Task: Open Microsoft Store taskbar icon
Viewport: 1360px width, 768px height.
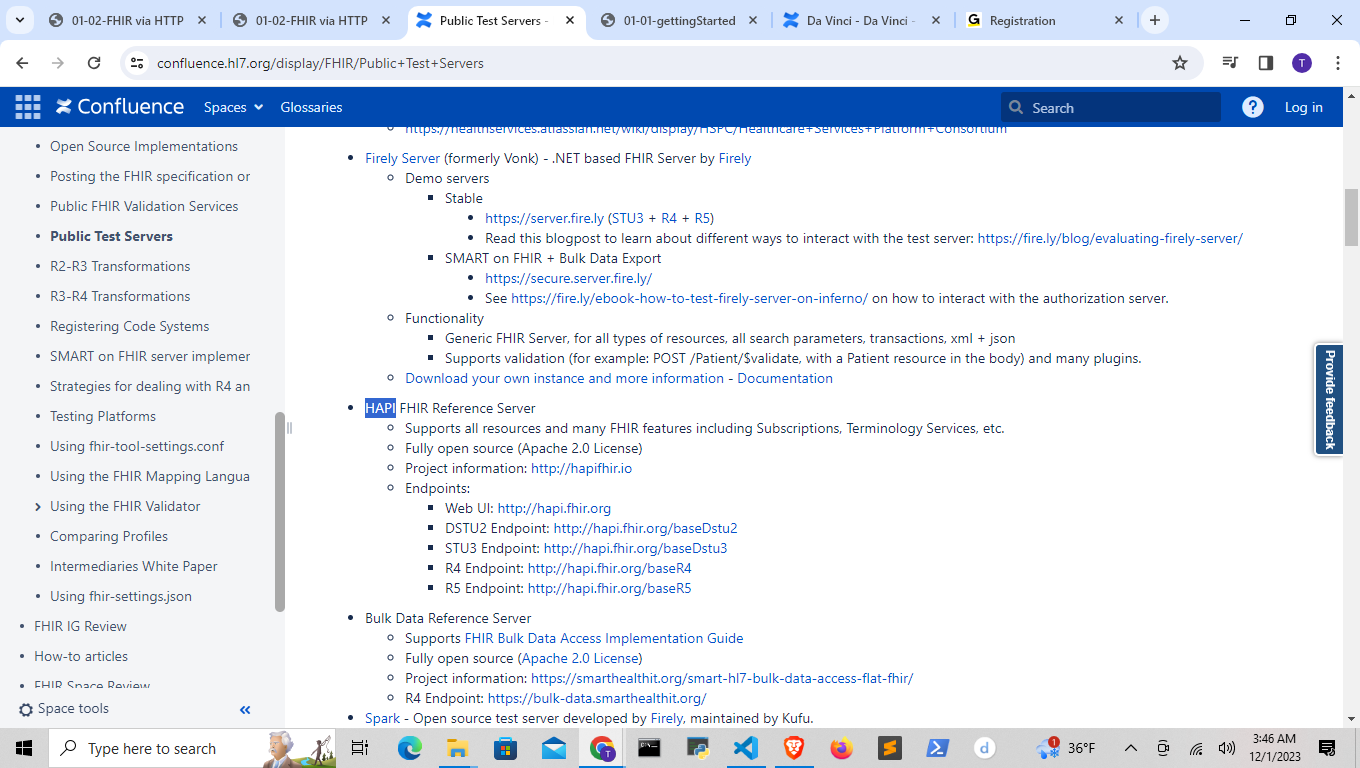Action: (506, 748)
